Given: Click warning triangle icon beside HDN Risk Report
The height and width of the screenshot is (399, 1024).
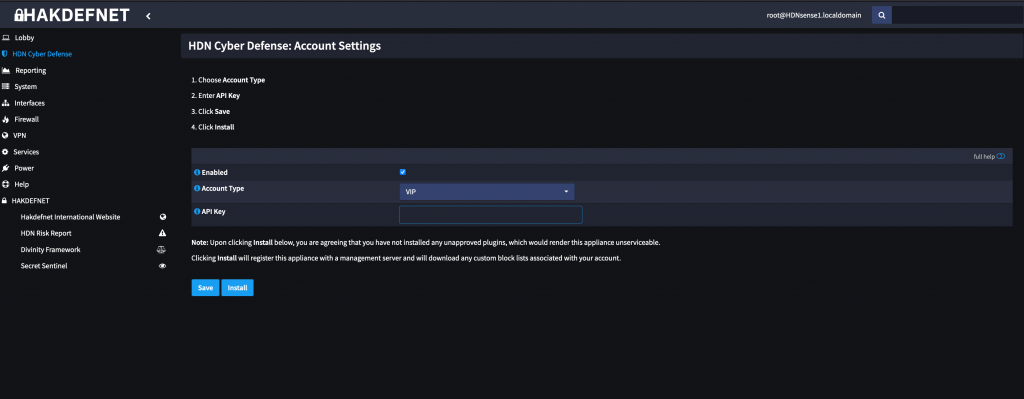Looking at the screenshot, I should (163, 233).
